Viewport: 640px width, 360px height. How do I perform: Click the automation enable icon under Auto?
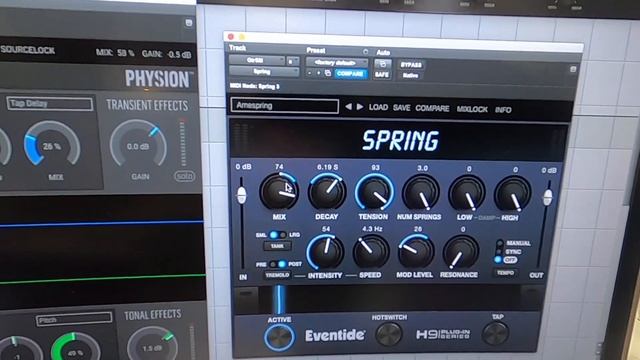click(382, 64)
